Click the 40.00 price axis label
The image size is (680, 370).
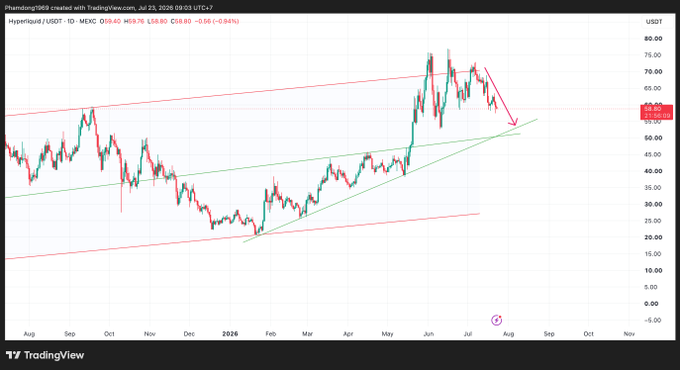(x=653, y=171)
